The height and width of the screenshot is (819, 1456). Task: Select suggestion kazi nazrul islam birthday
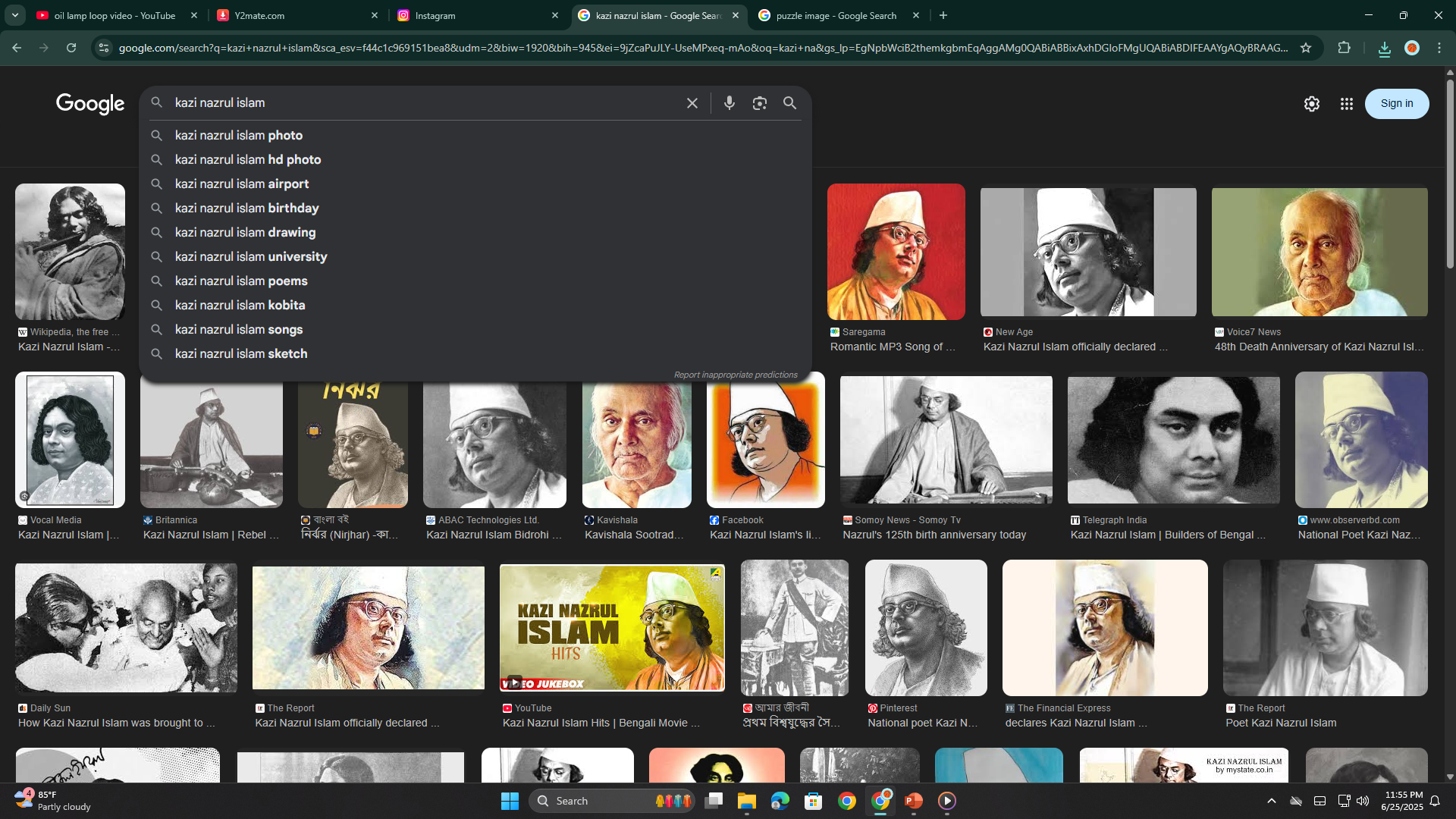coord(475,208)
